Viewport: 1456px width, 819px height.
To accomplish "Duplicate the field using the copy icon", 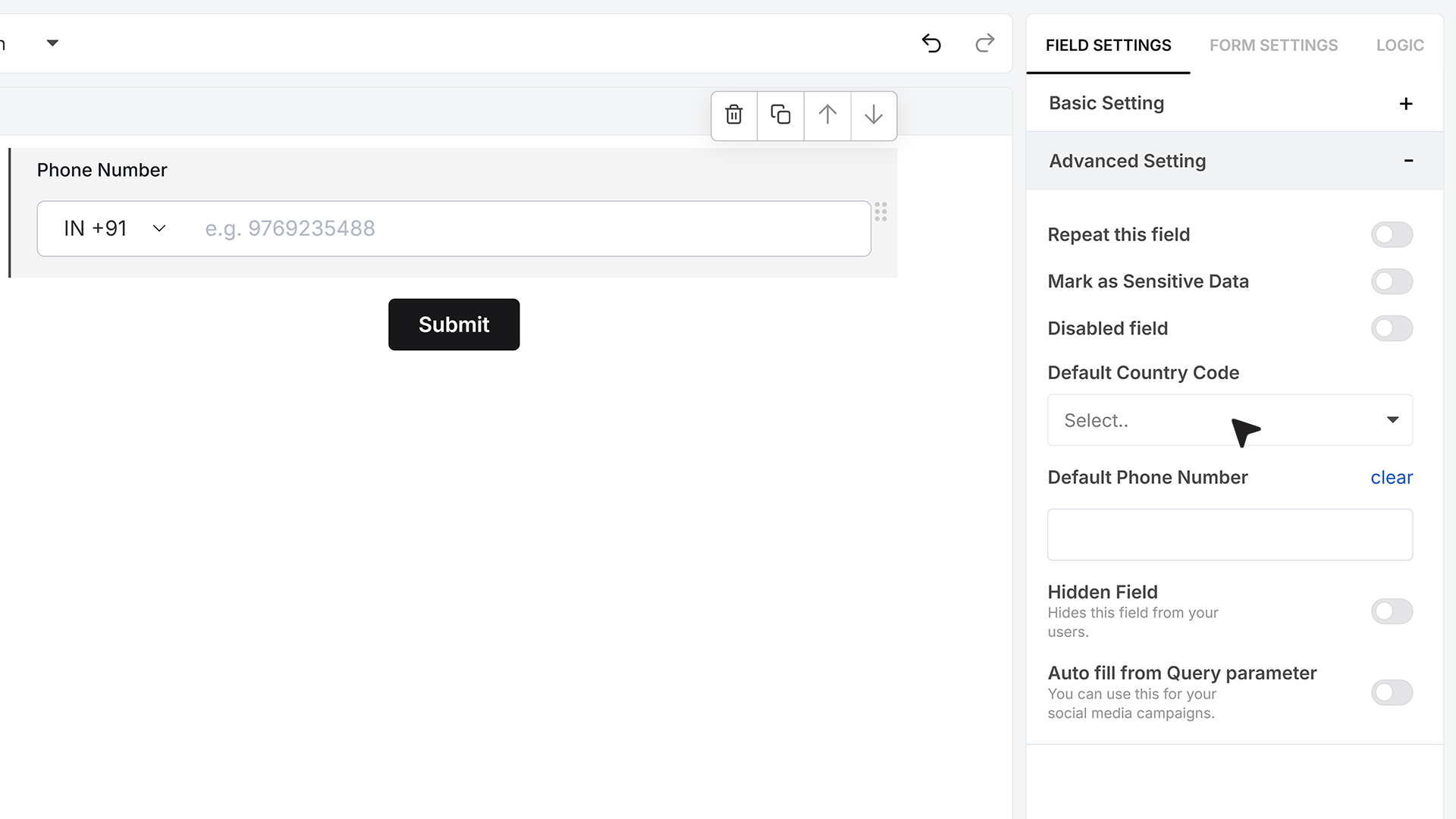I will point(780,115).
